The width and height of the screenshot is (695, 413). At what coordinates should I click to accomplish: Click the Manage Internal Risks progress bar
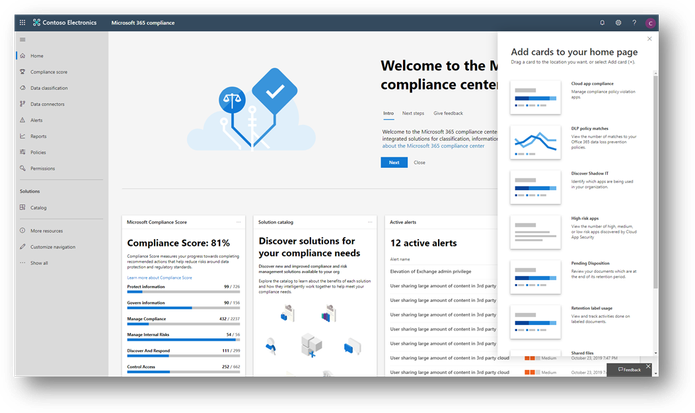click(x=183, y=340)
